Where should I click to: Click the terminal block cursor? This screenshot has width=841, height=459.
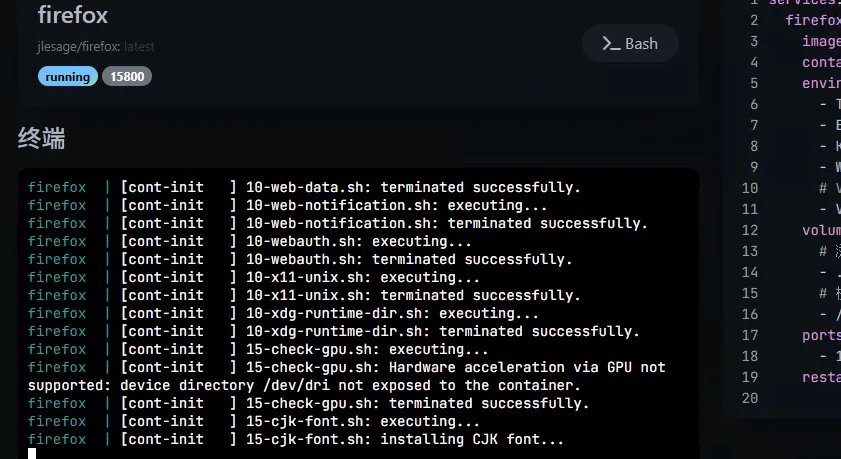pos(32,454)
